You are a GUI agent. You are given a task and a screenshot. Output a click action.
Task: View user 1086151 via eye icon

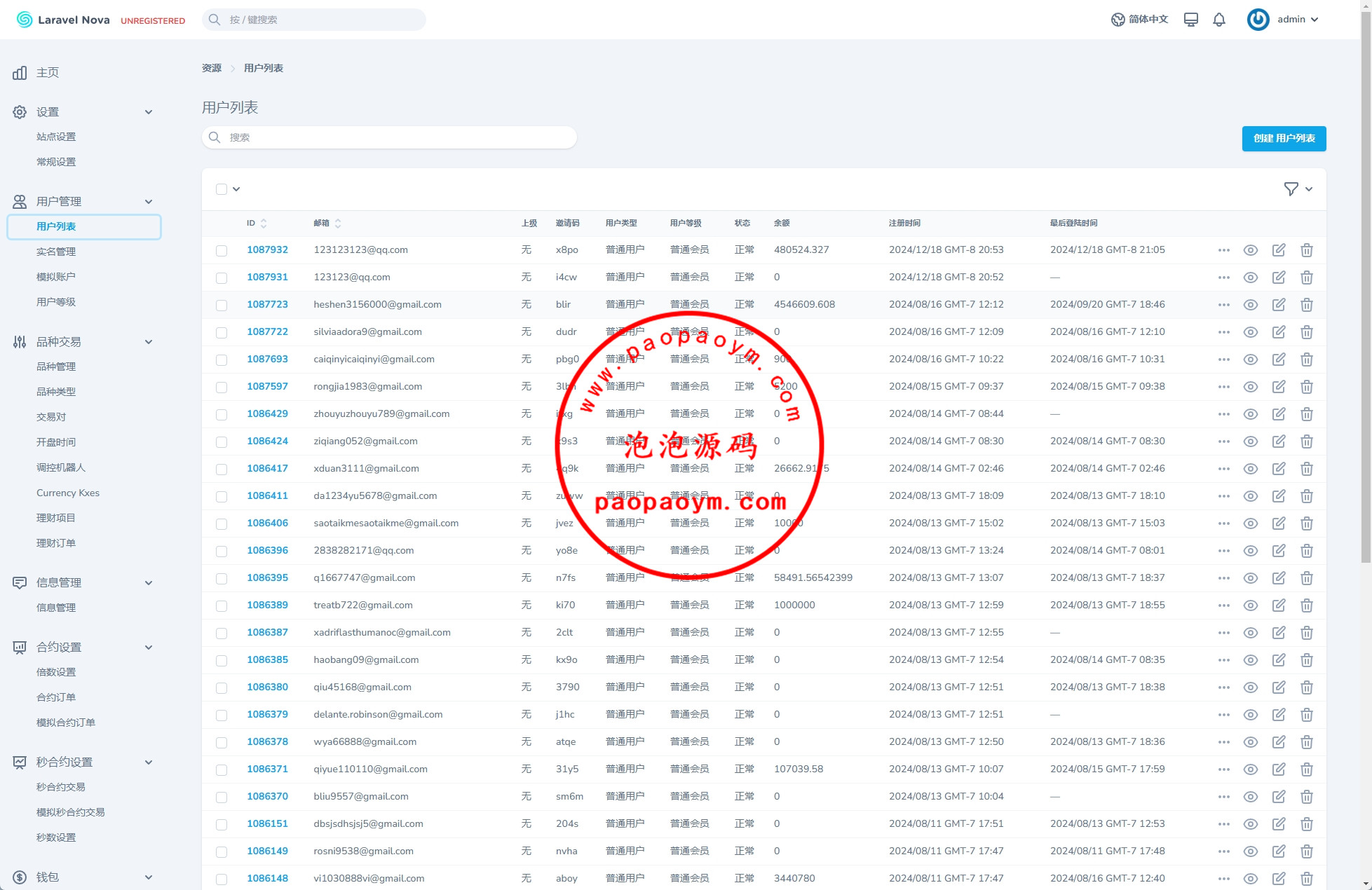click(x=1251, y=824)
